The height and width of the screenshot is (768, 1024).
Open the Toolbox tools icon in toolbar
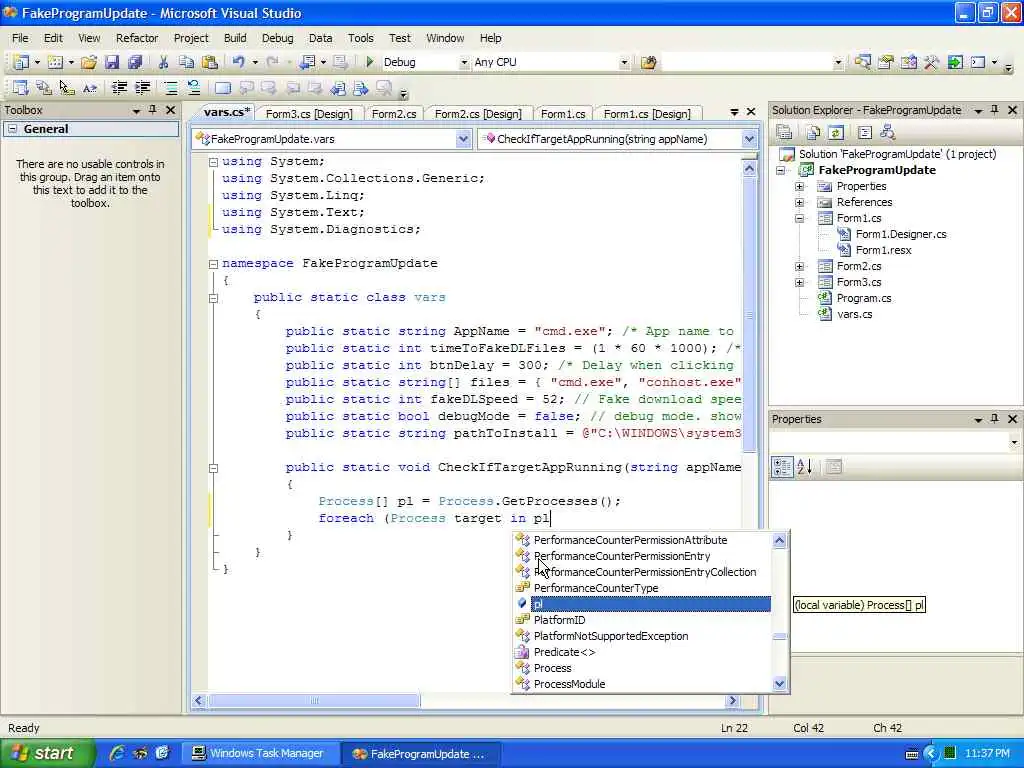(x=932, y=62)
